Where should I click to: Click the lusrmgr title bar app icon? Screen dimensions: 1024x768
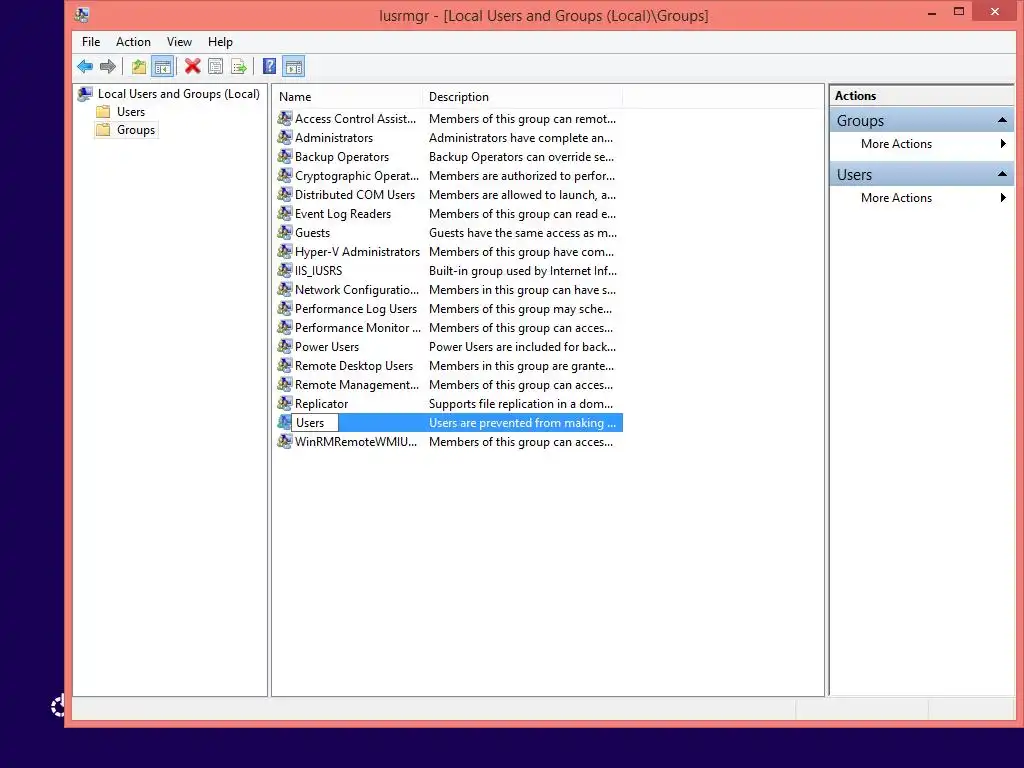[82, 14]
